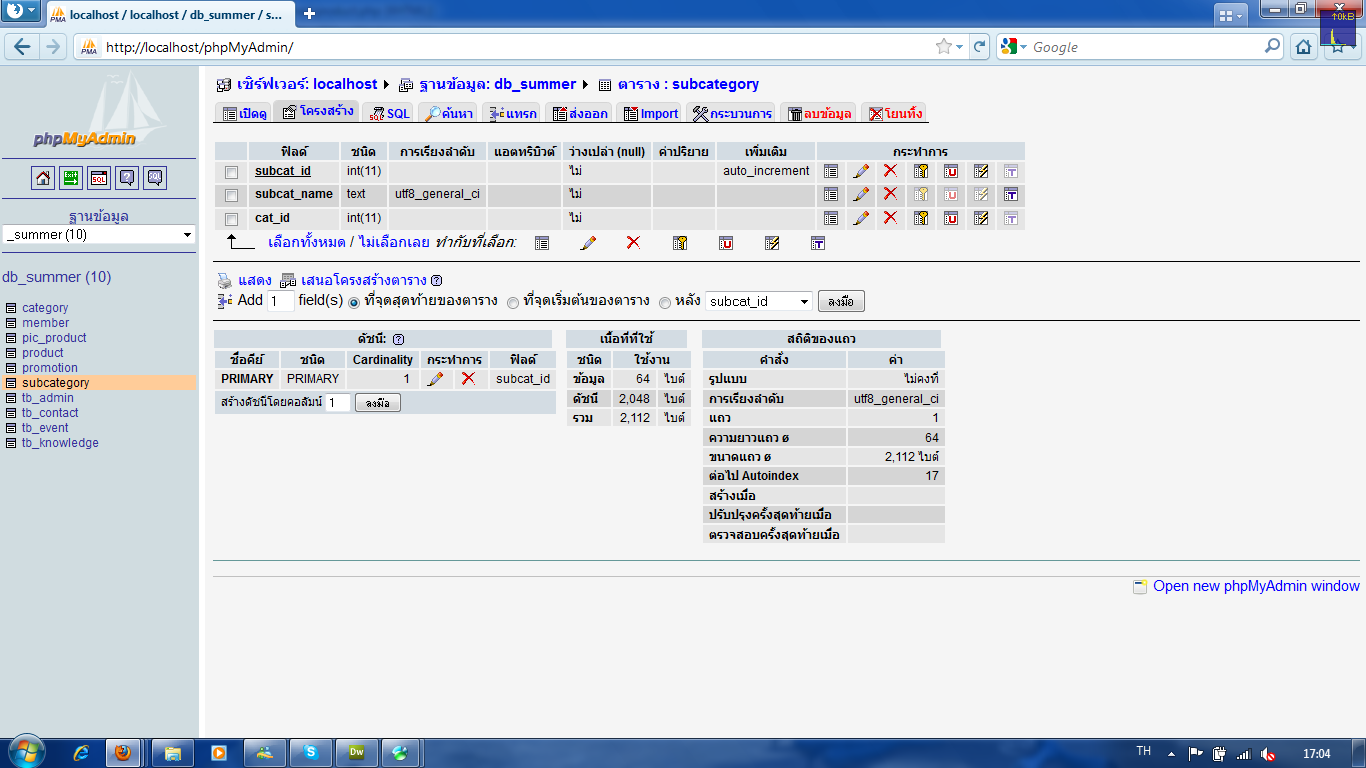Click the with-selected red X drop icon
This screenshot has width=1366, height=768.
[633, 242]
